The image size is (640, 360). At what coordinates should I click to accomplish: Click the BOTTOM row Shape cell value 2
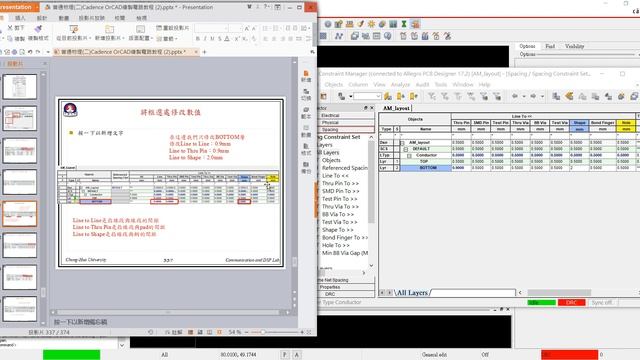(x=579, y=168)
